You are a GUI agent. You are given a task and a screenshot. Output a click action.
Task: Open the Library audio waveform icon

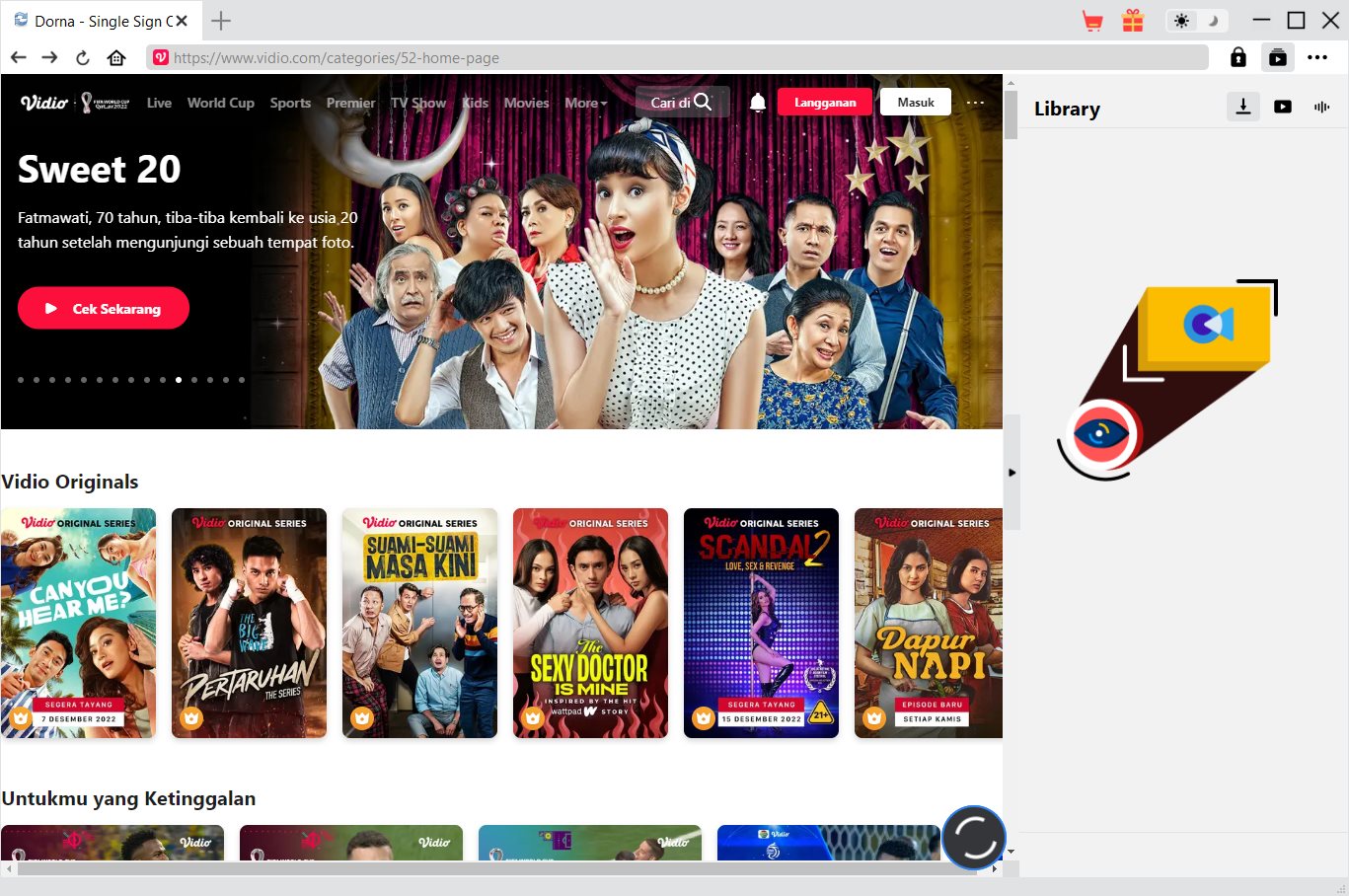1321,107
